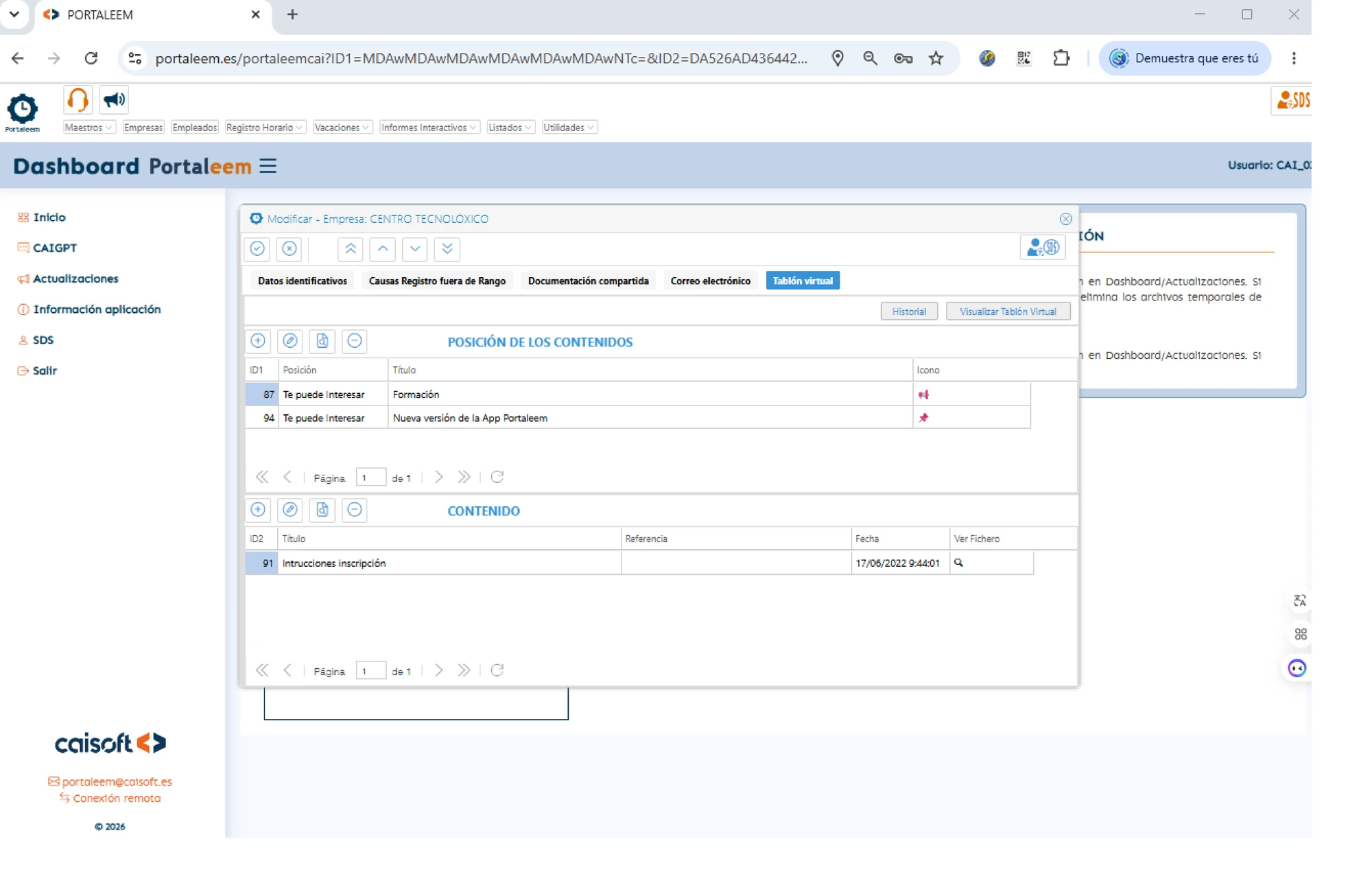Go to next record down arrow
1372x894 pixels.
coord(415,248)
